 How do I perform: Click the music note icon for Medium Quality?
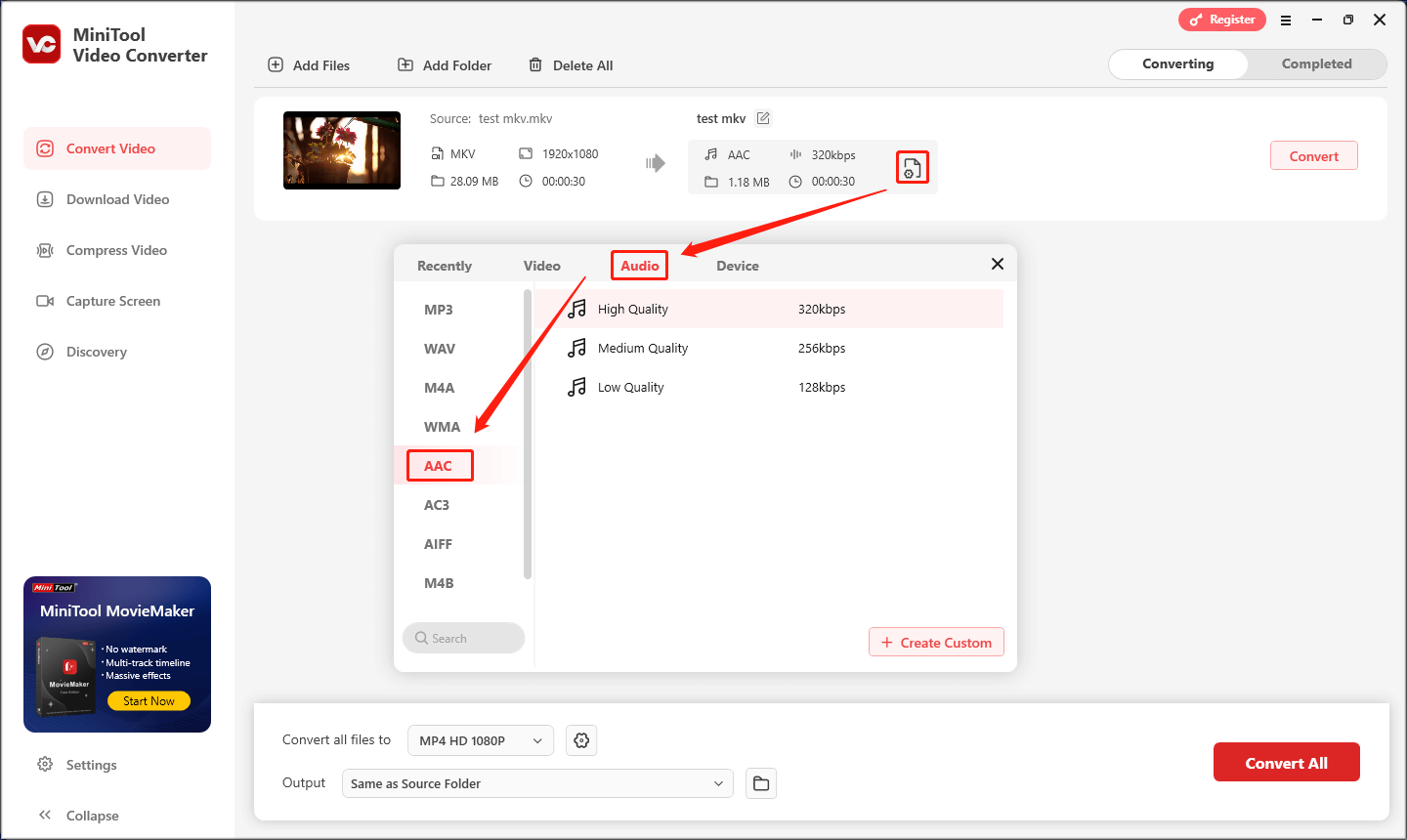[577, 348]
